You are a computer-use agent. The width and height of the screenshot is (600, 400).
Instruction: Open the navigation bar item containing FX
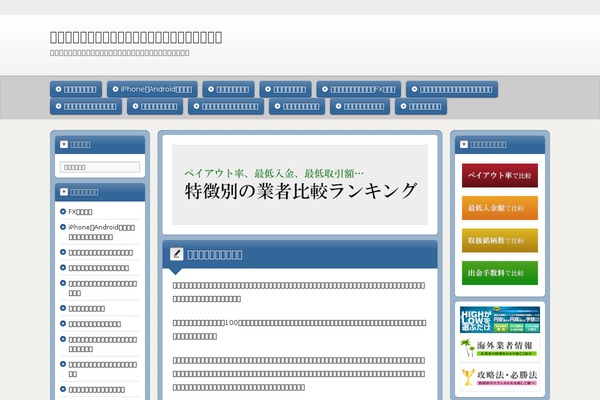(359, 89)
